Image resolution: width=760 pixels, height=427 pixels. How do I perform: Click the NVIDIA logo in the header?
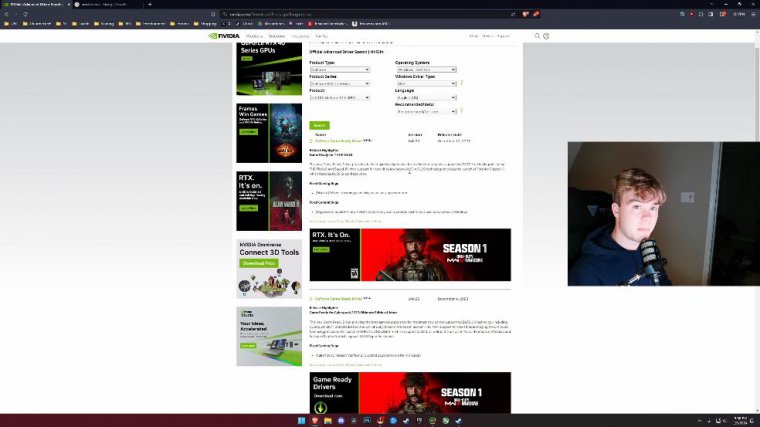pos(224,35)
